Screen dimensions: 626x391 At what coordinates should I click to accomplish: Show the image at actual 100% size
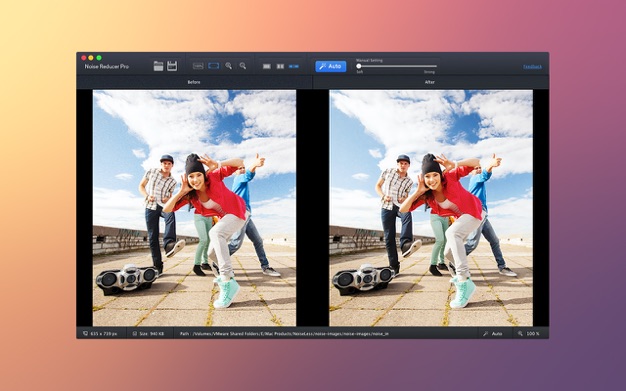pos(198,66)
